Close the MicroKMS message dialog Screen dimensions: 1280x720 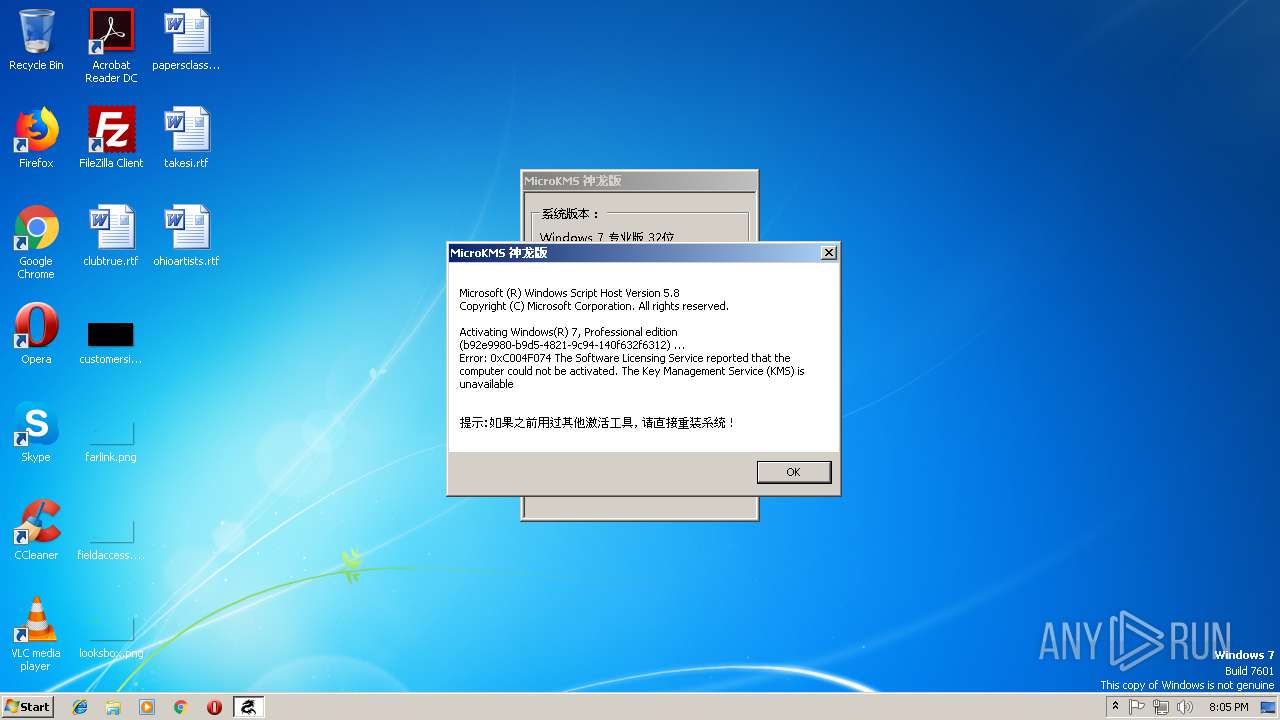[828, 253]
